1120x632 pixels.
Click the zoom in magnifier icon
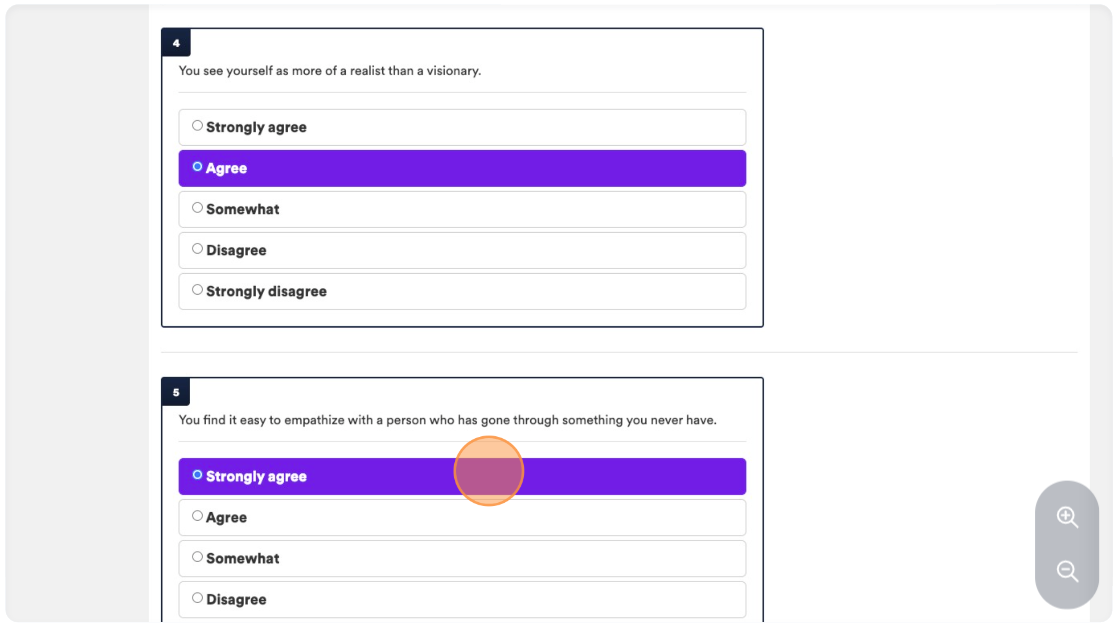tap(1066, 516)
